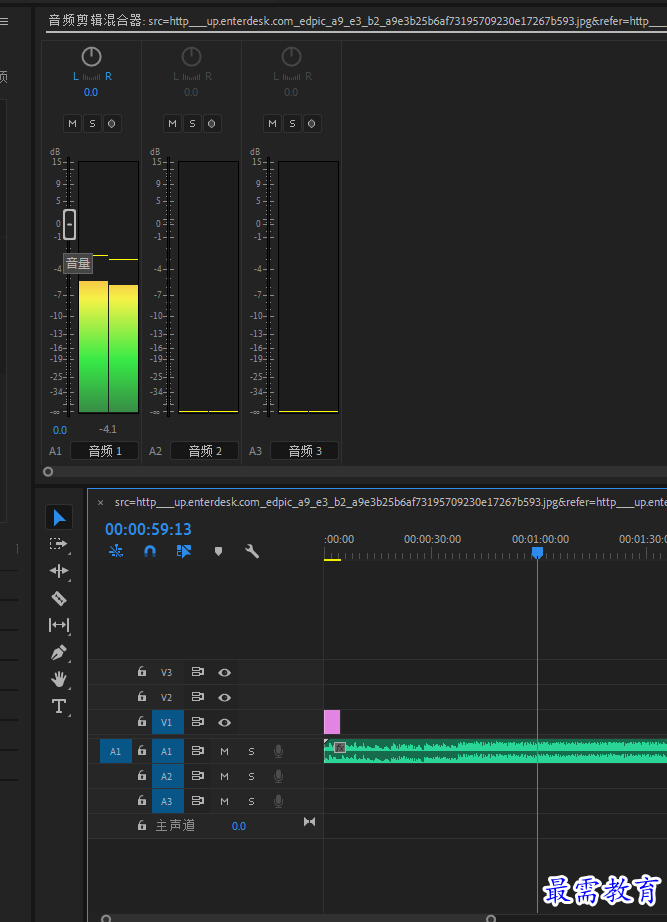This screenshot has width=667, height=922.
Task: Edit the 音频 2 track name field
Action: [205, 451]
